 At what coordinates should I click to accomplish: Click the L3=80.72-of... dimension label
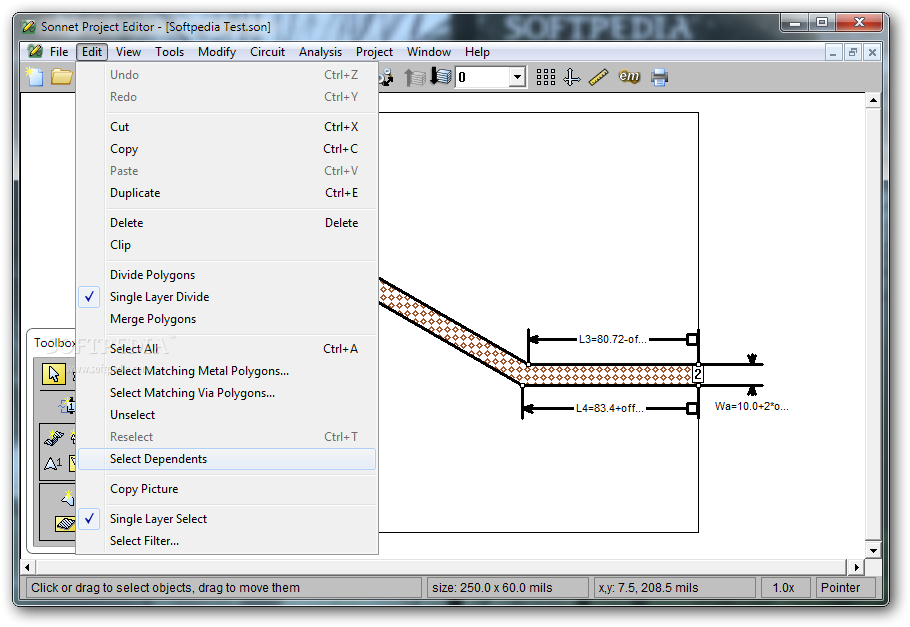(612, 339)
